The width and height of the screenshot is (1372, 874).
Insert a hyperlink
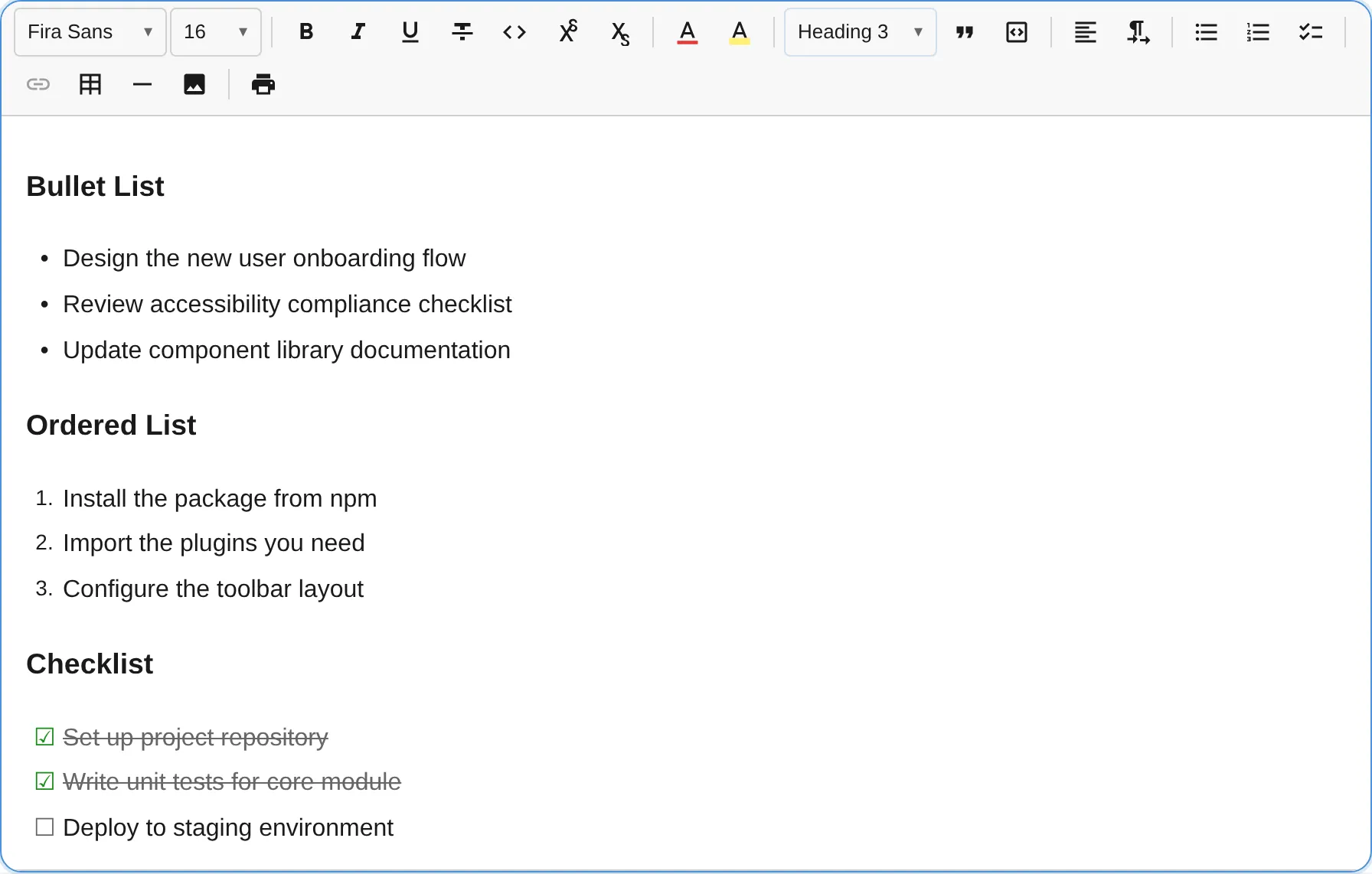(38, 84)
